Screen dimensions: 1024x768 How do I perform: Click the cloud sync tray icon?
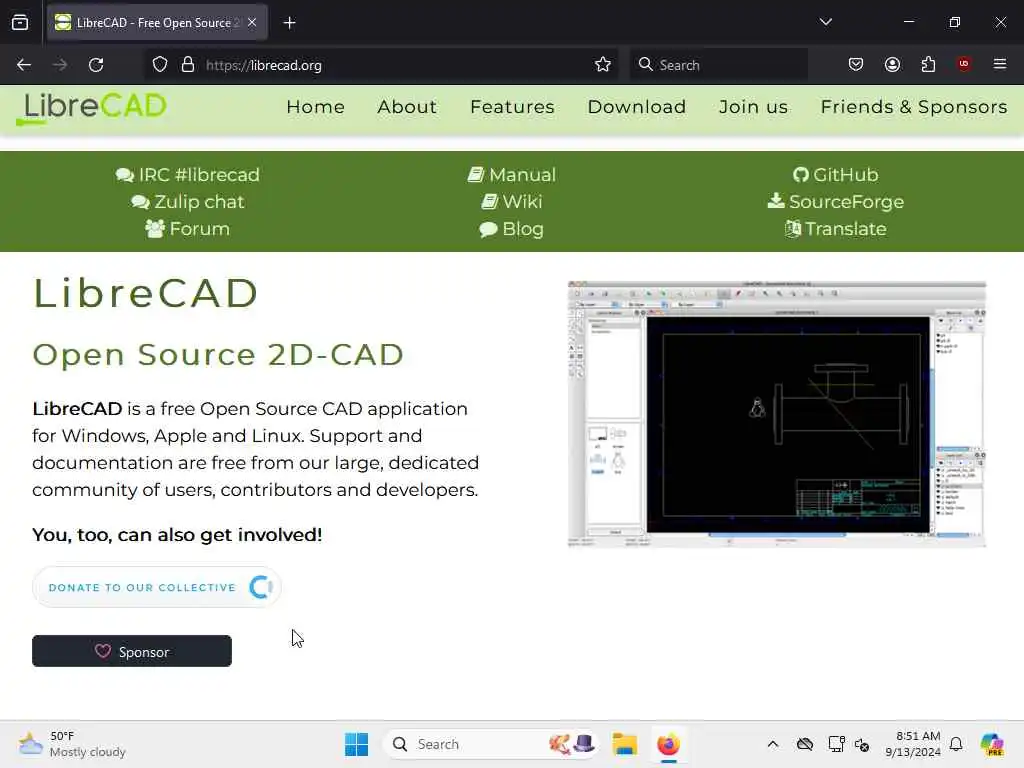pos(805,744)
